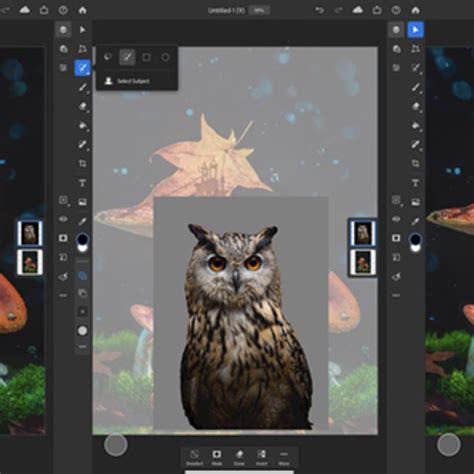Tap Deselect in the bottom selection bar
474x474 pixels.
(194, 458)
